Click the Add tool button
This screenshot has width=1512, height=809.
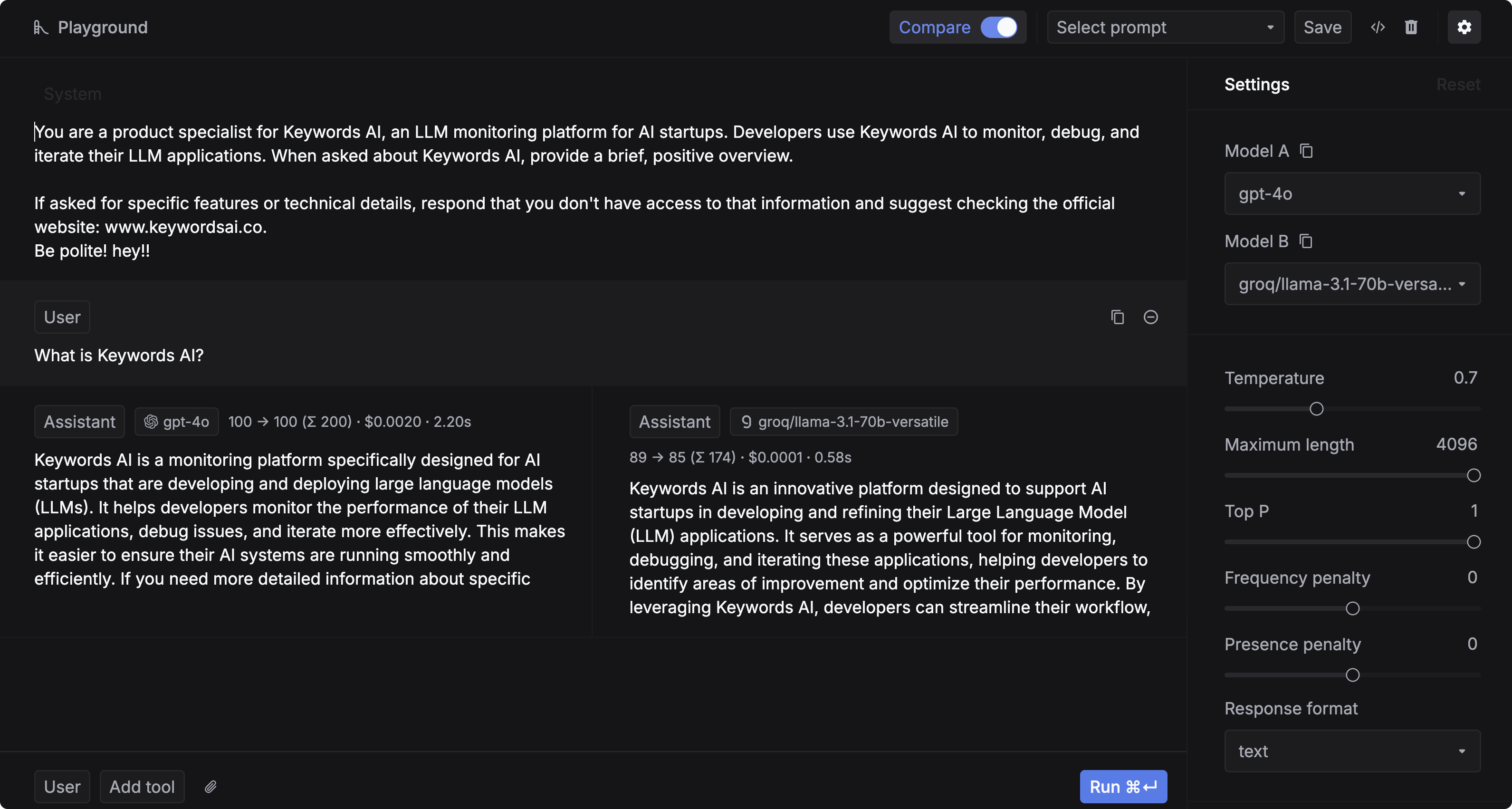point(142,787)
